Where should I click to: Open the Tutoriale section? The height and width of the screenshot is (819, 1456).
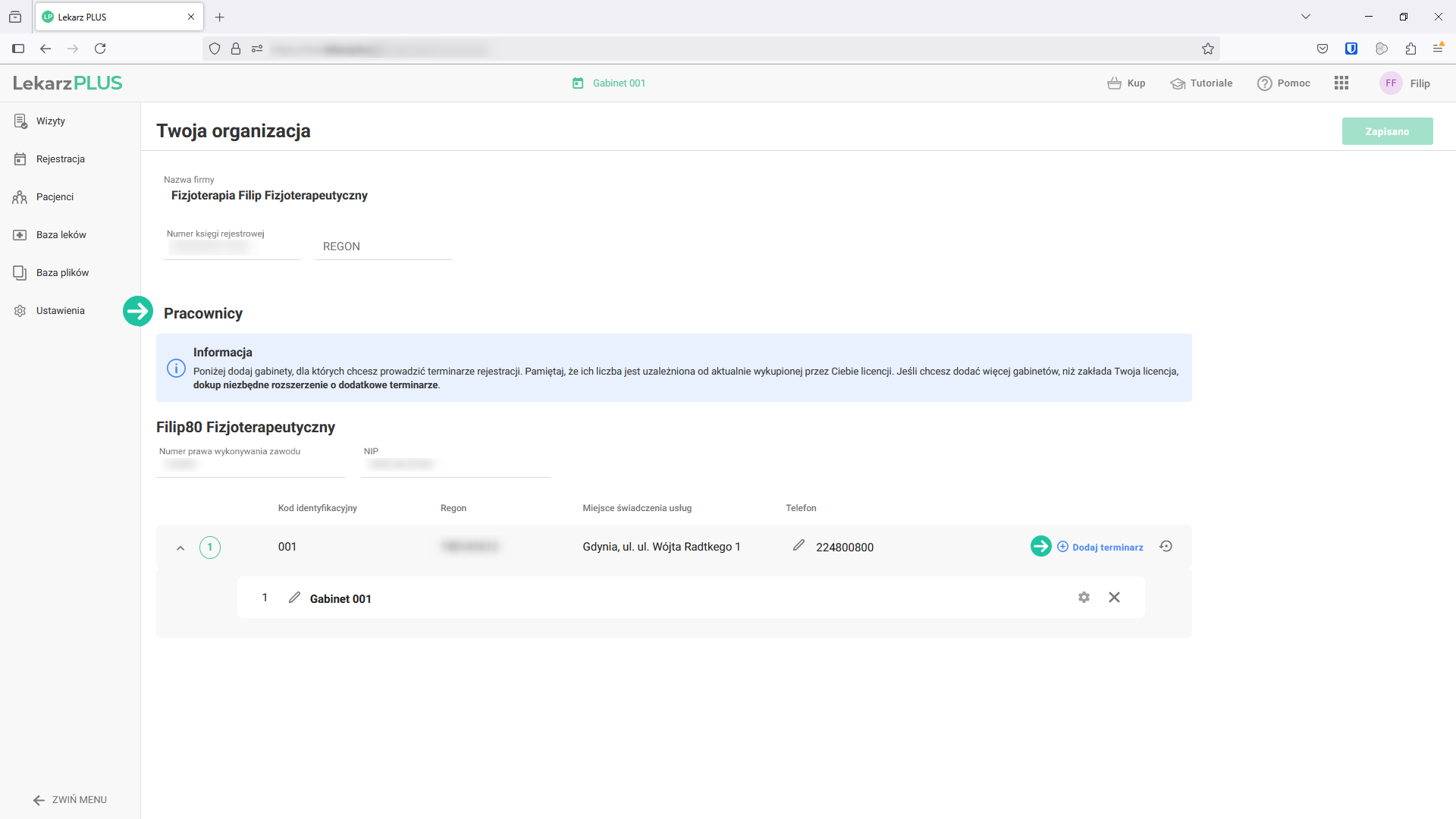click(x=1201, y=83)
